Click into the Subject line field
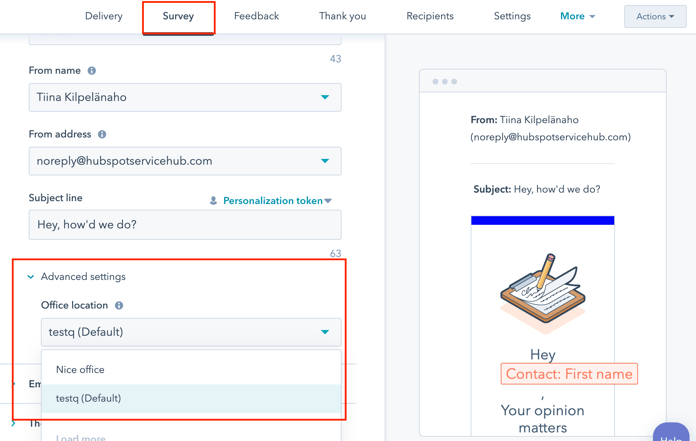Viewport: 696px width, 441px height. coord(185,225)
